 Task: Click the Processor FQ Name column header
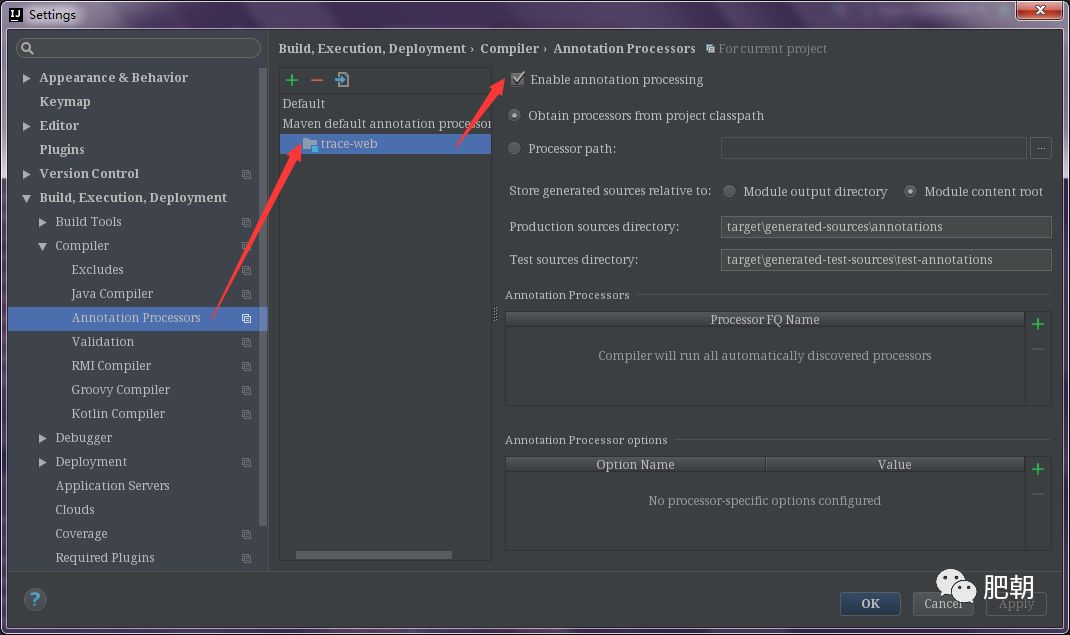click(764, 320)
